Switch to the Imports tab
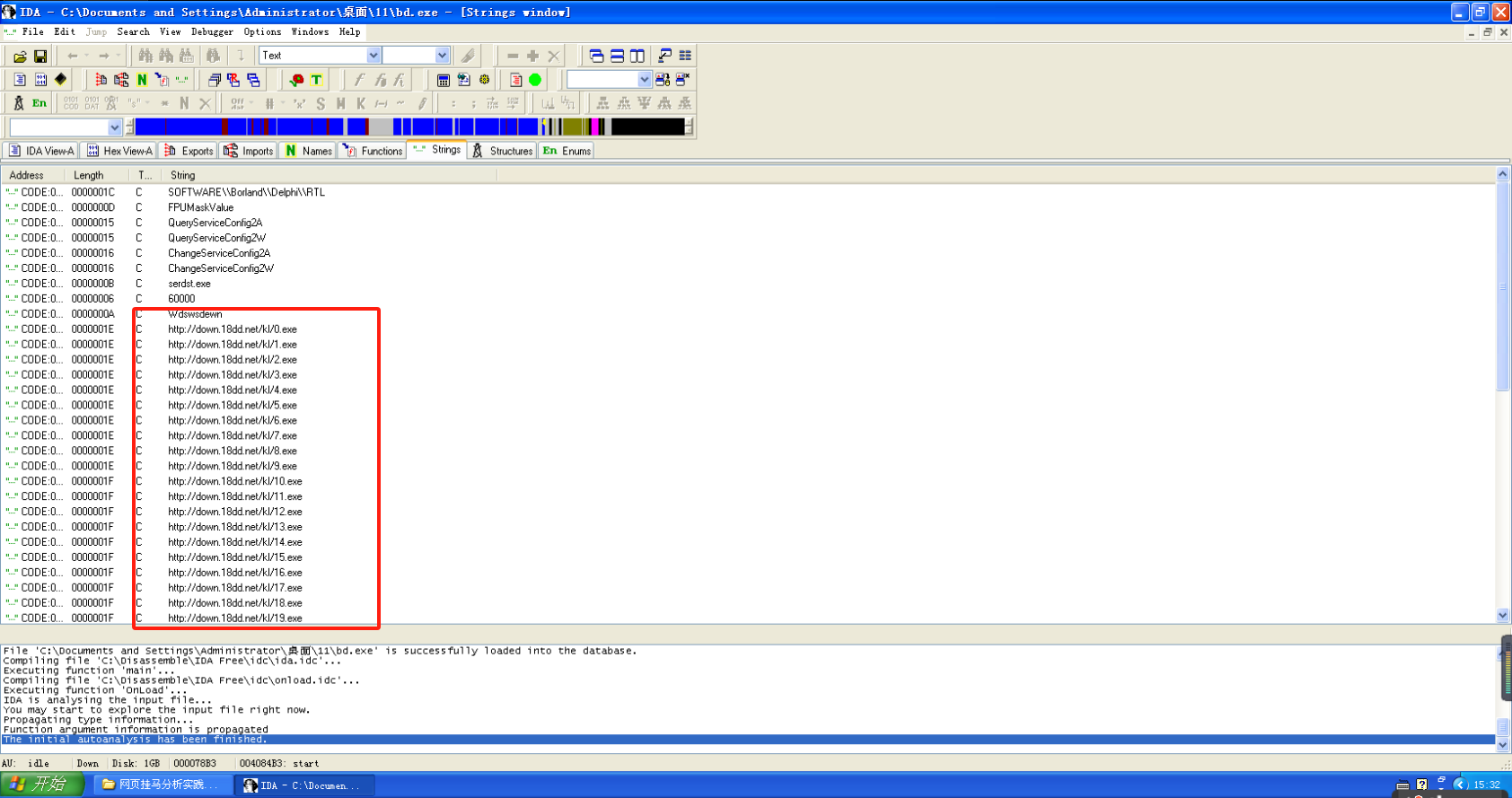The image size is (1512, 798). coord(249,151)
